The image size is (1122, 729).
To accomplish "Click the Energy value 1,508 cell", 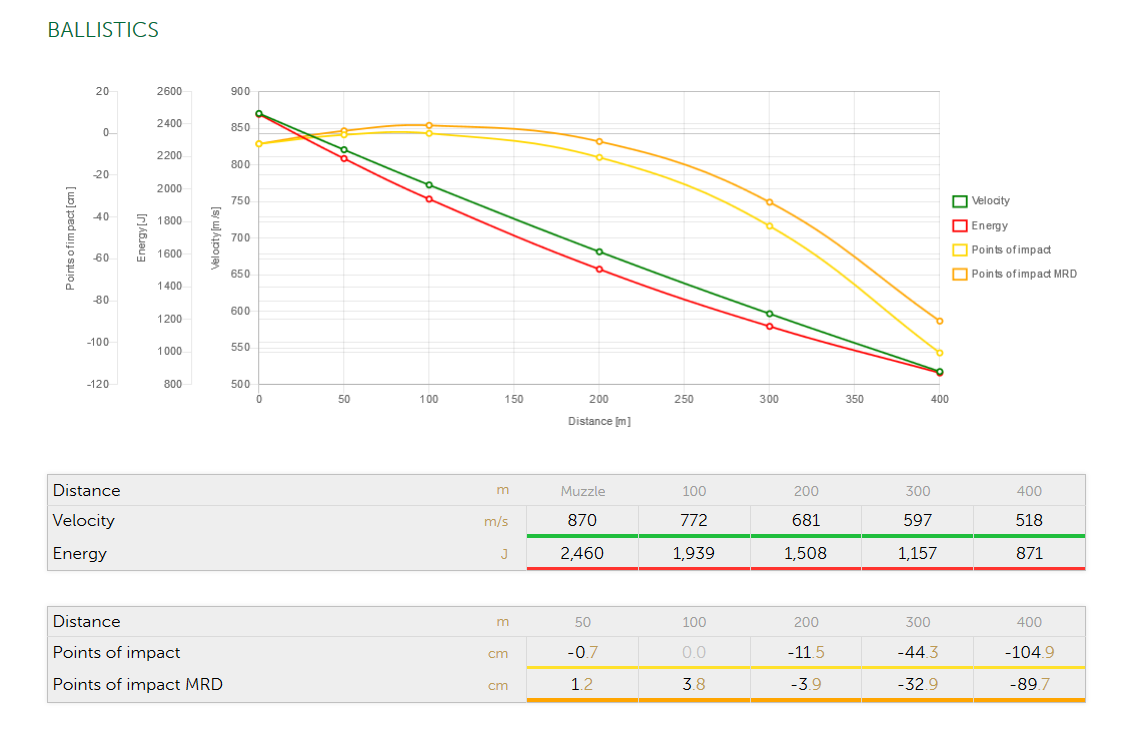I will [805, 553].
